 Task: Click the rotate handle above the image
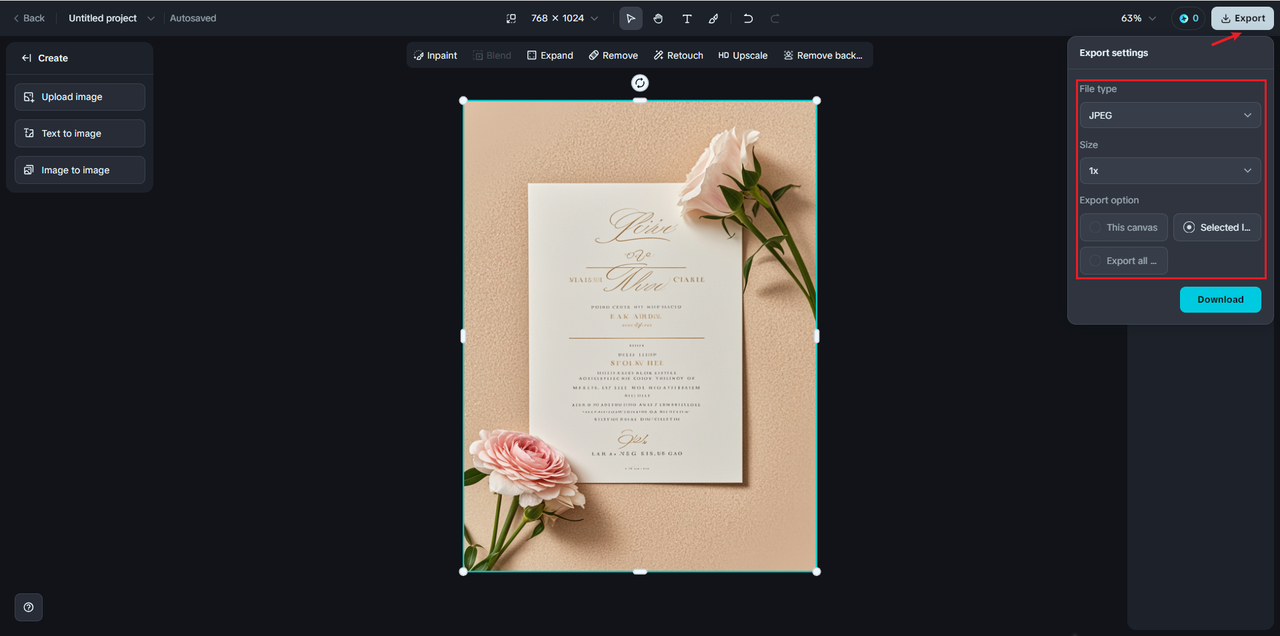click(x=640, y=83)
